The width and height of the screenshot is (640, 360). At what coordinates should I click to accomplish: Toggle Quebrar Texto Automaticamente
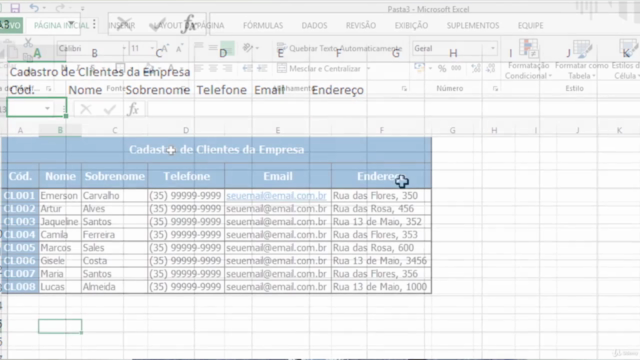click(x=340, y=48)
